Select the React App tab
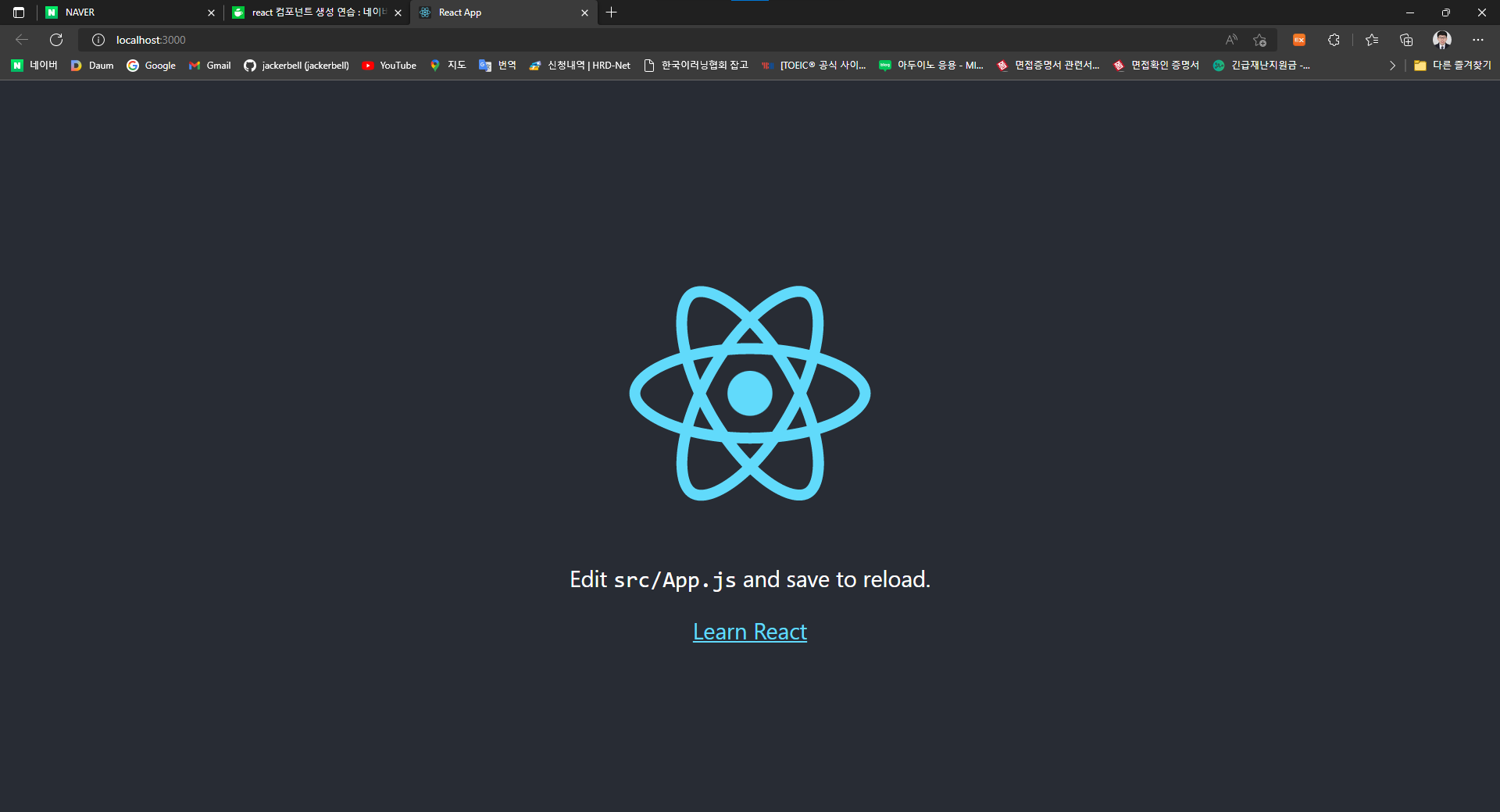The height and width of the screenshot is (812, 1500). click(504, 12)
